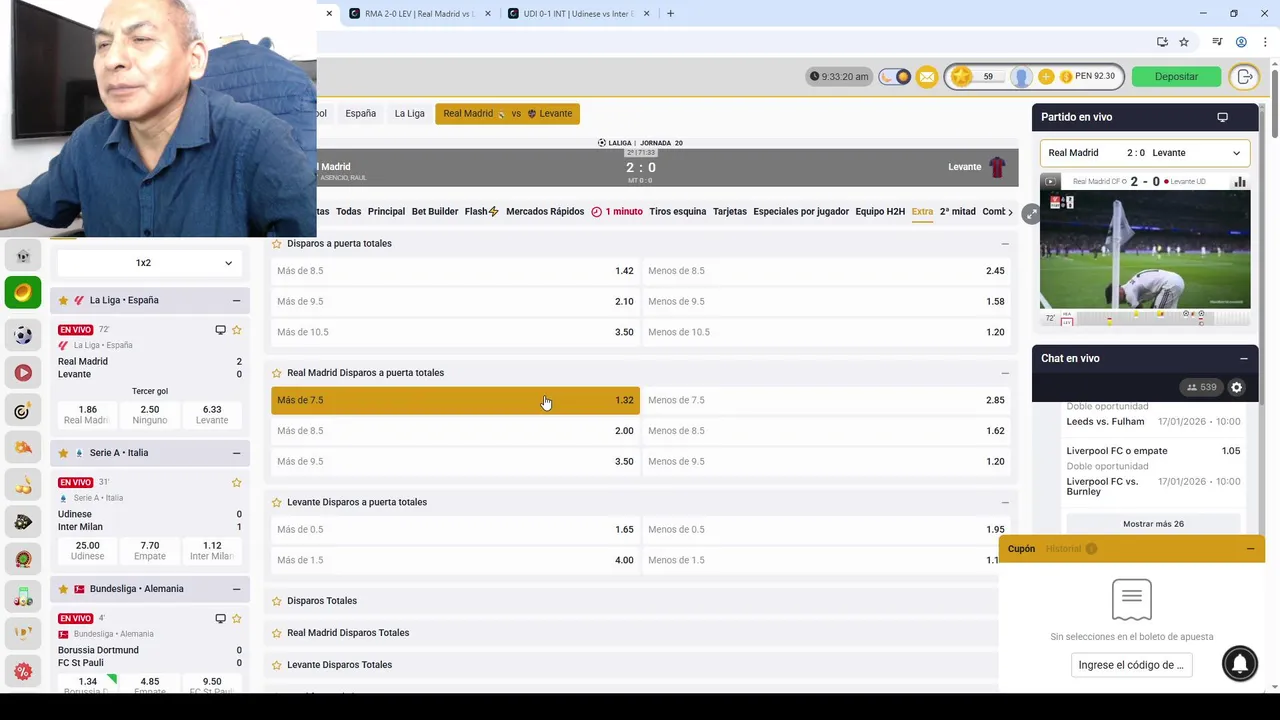Open the 1 minuto markets tab
Image resolution: width=1280 pixels, height=720 pixels.
pyautogui.click(x=617, y=212)
